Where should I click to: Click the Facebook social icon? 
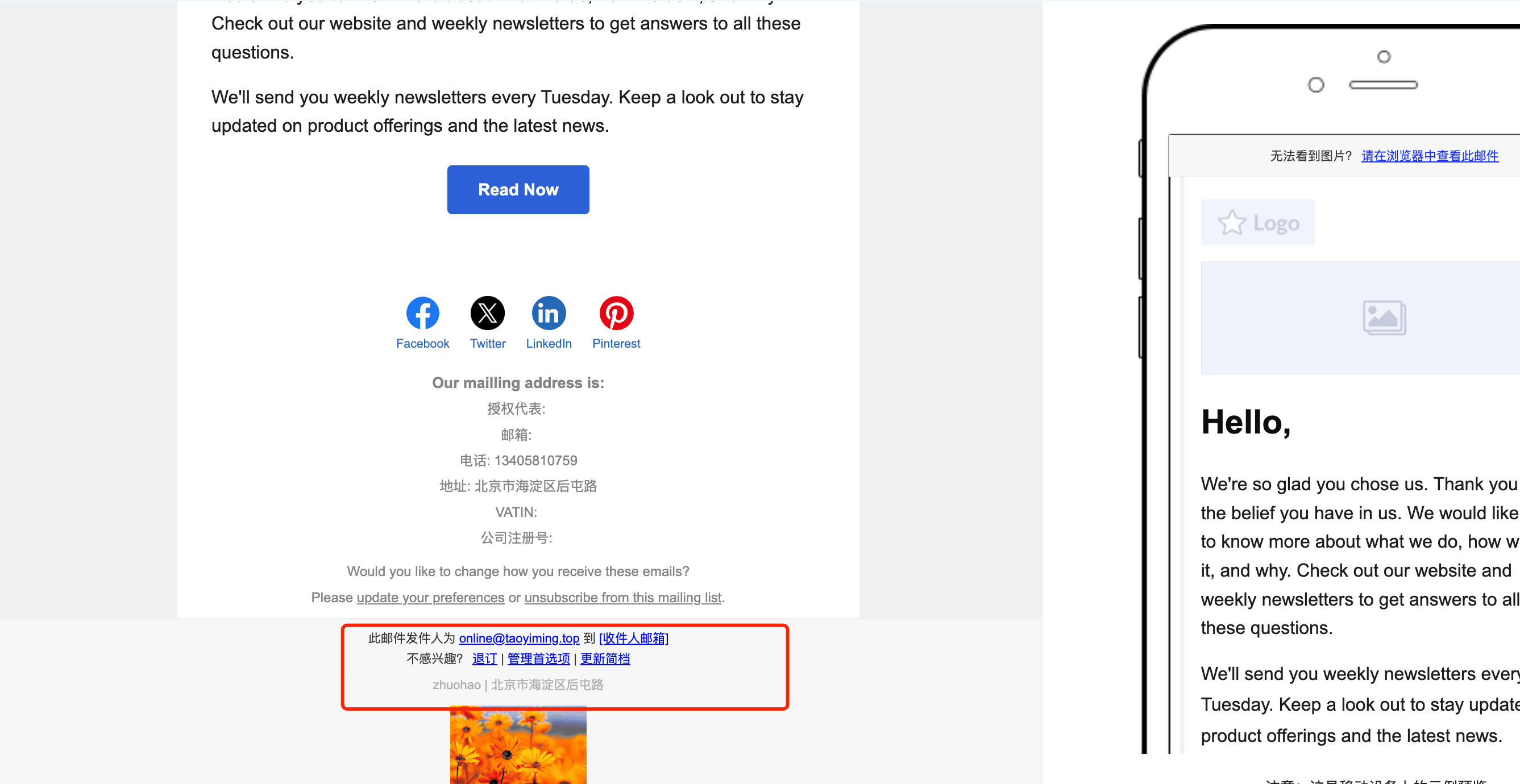tap(422, 312)
